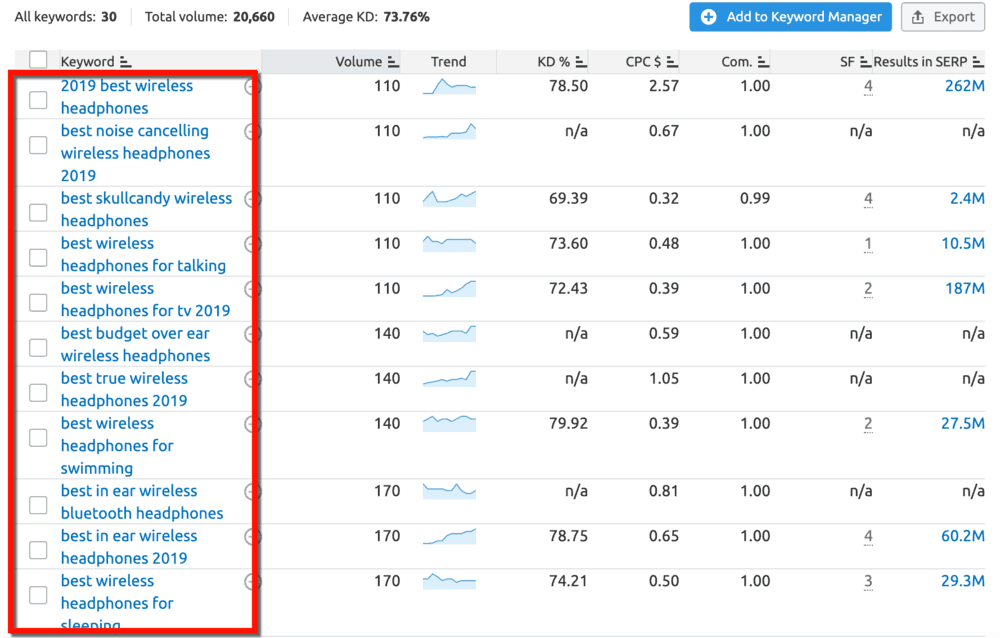Check 'best budget over ear wireless headphones'
The width and height of the screenshot is (1000, 638).
(37, 347)
